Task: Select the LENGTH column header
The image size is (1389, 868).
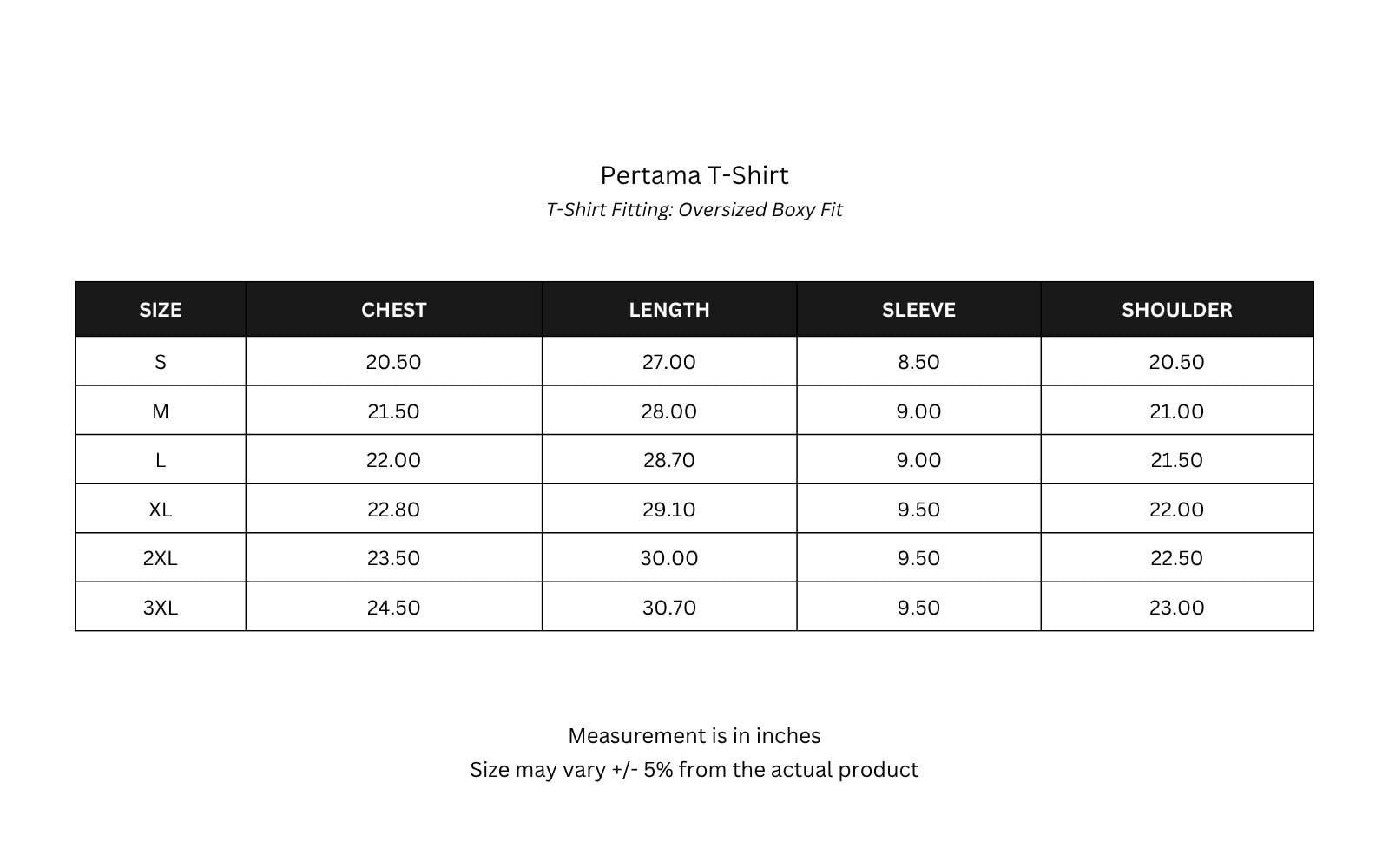Action: click(x=669, y=310)
